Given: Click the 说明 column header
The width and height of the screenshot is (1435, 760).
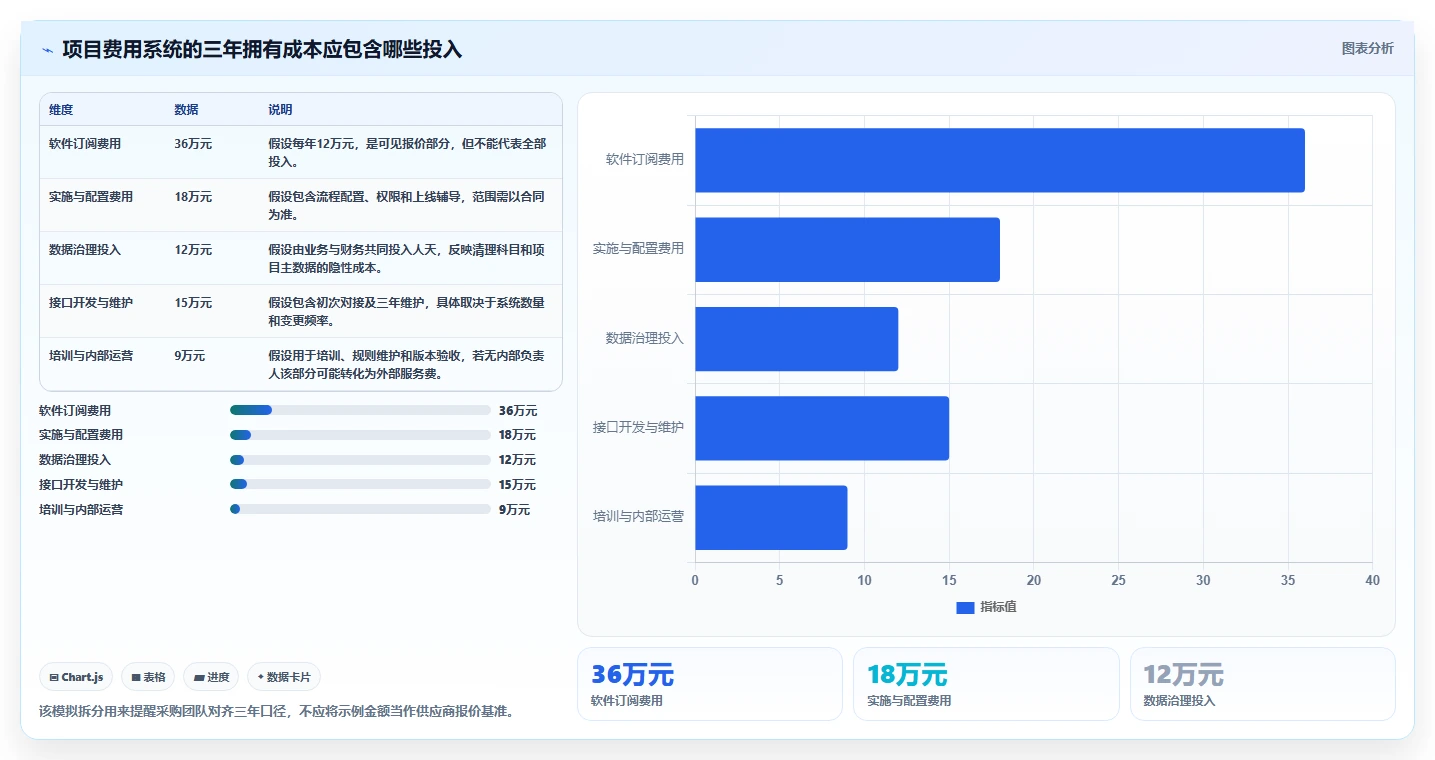Looking at the screenshot, I should 280,110.
